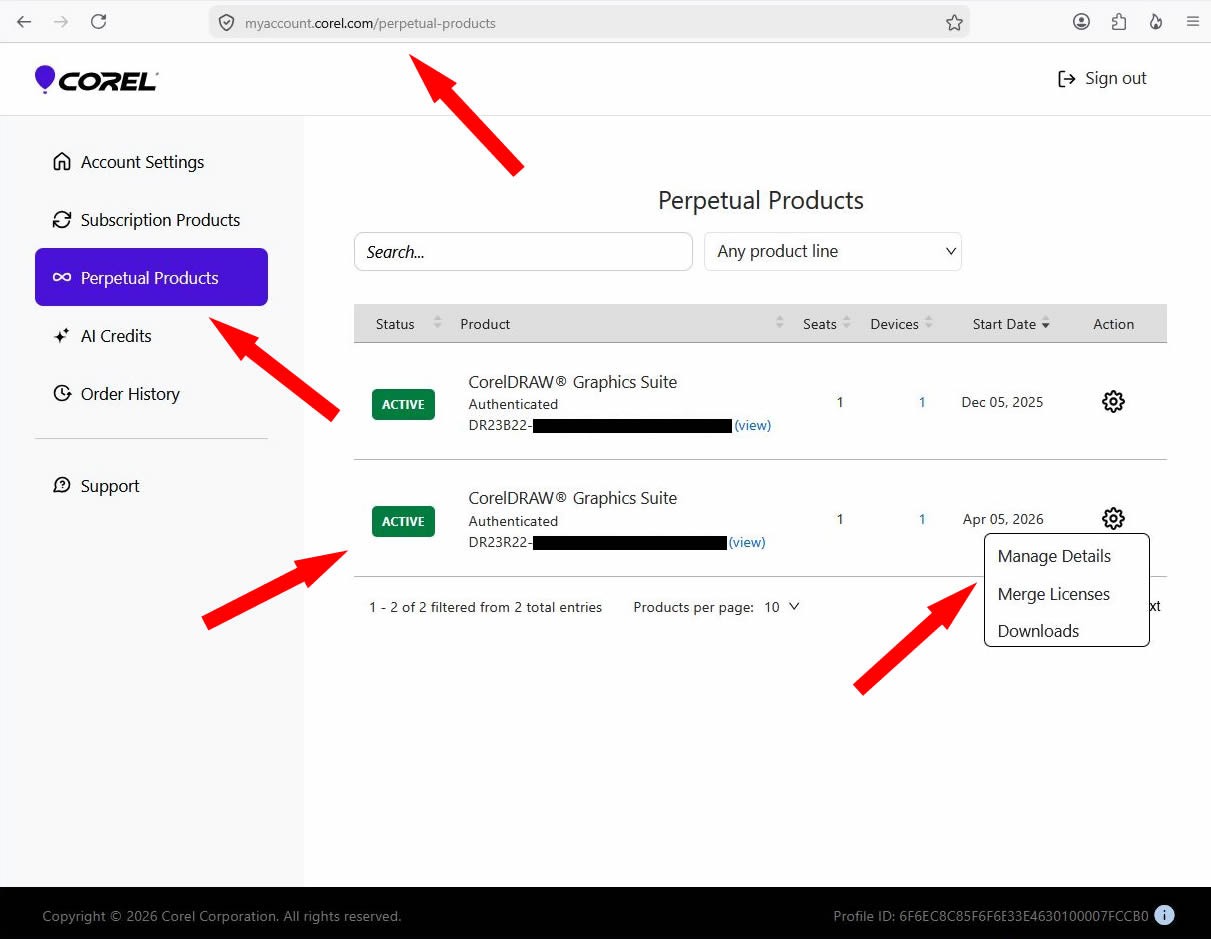Click inside the Search products field
This screenshot has height=939, width=1211.
click(x=523, y=252)
